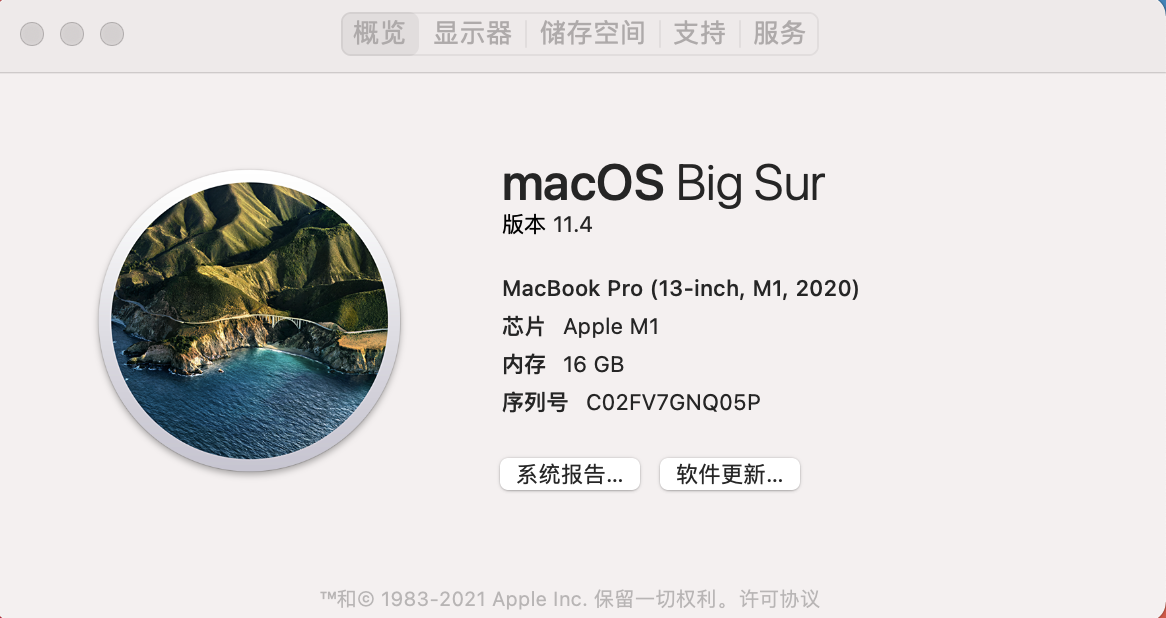Click the macOS Big Sur wallpaper icon
This screenshot has width=1166, height=618.
click(x=250, y=321)
